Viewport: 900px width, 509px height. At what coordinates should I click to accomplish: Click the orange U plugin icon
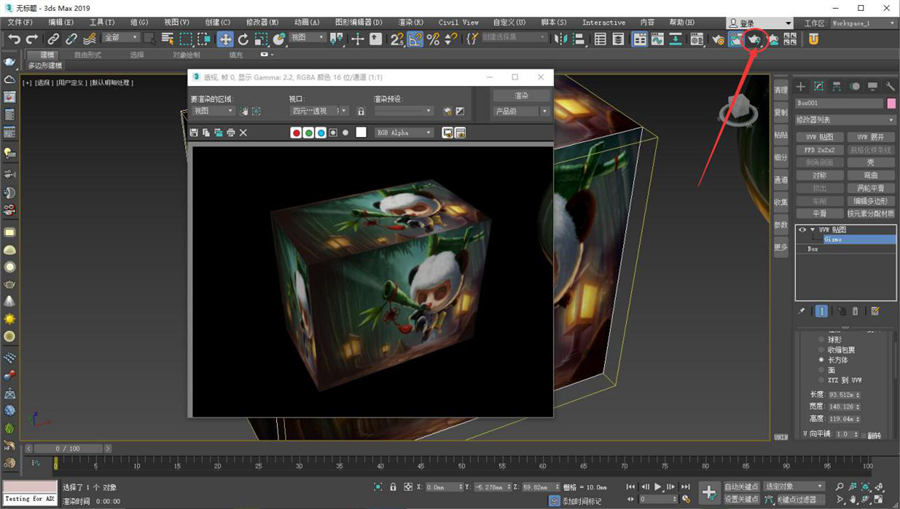pos(813,39)
